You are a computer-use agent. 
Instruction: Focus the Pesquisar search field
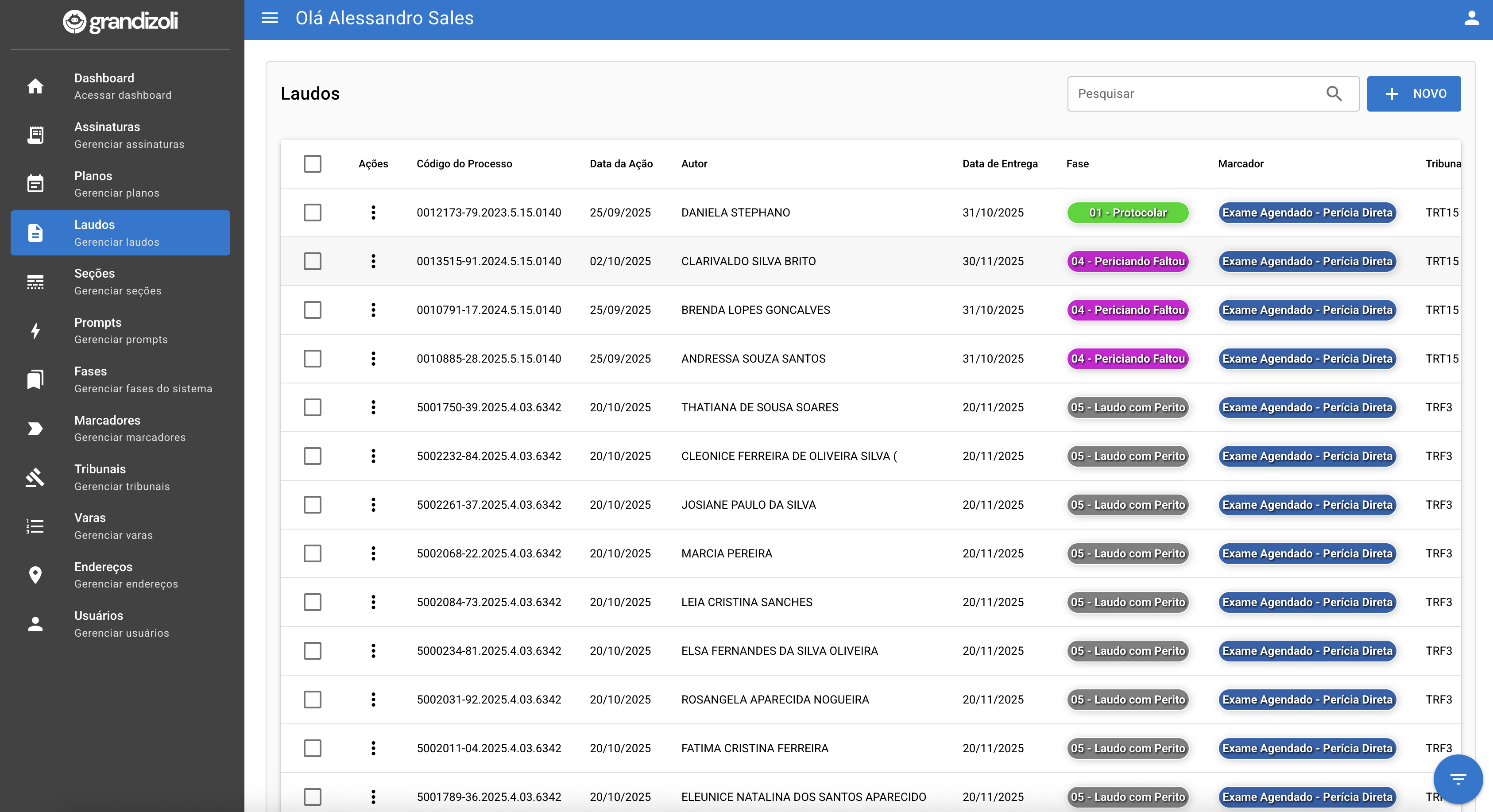(1194, 93)
